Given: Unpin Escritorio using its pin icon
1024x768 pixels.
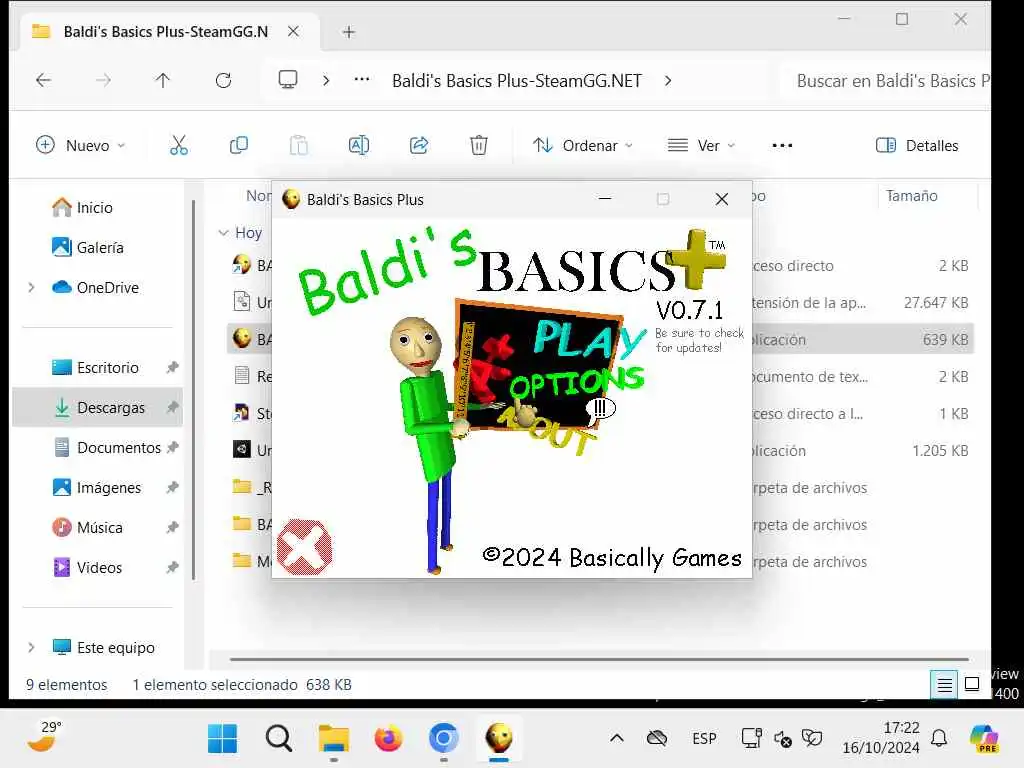Looking at the screenshot, I should click(x=172, y=368).
